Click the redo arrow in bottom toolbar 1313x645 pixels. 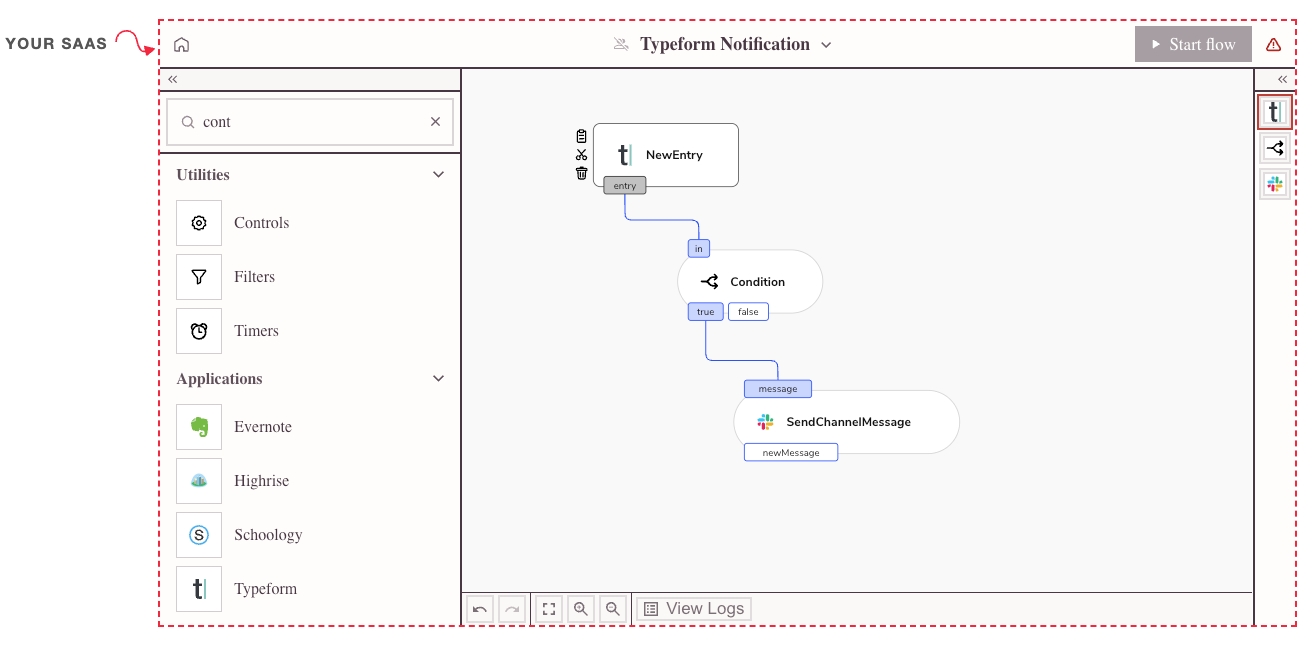click(512, 609)
